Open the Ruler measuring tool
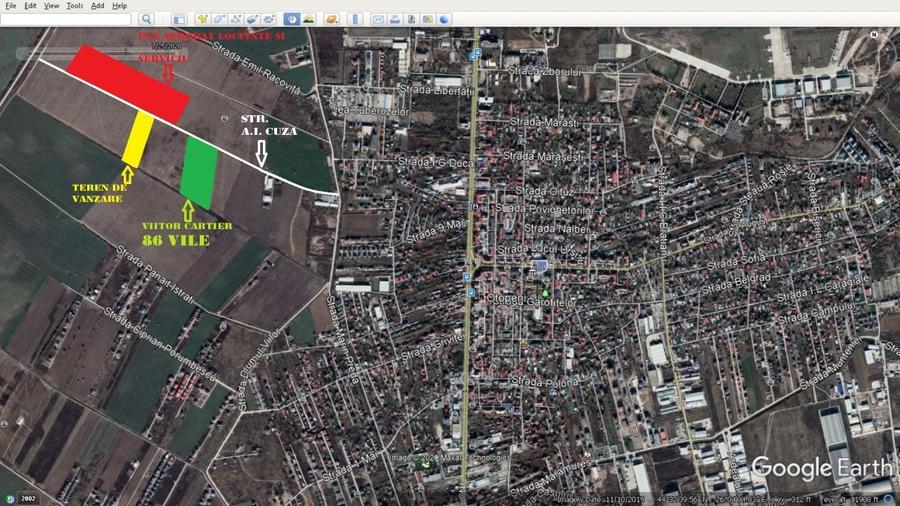Viewport: 900px width, 506px height. tap(356, 19)
